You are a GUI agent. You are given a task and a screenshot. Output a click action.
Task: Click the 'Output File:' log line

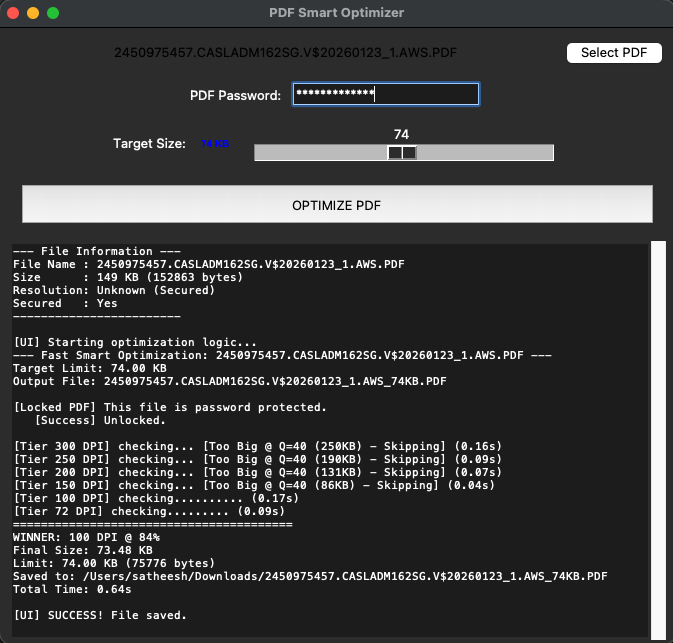click(x=230, y=381)
